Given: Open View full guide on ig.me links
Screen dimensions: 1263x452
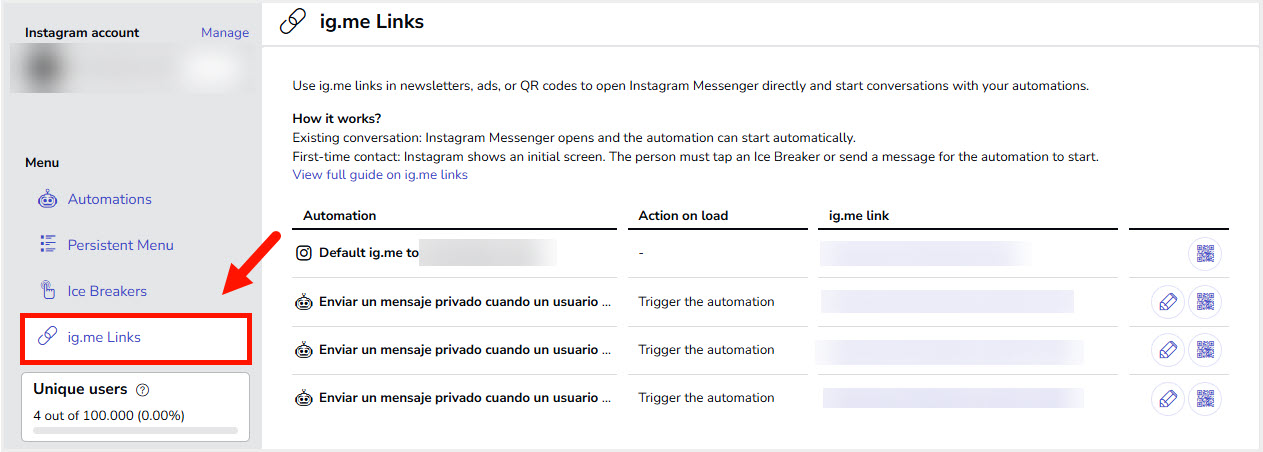Looking at the screenshot, I should 380,175.
